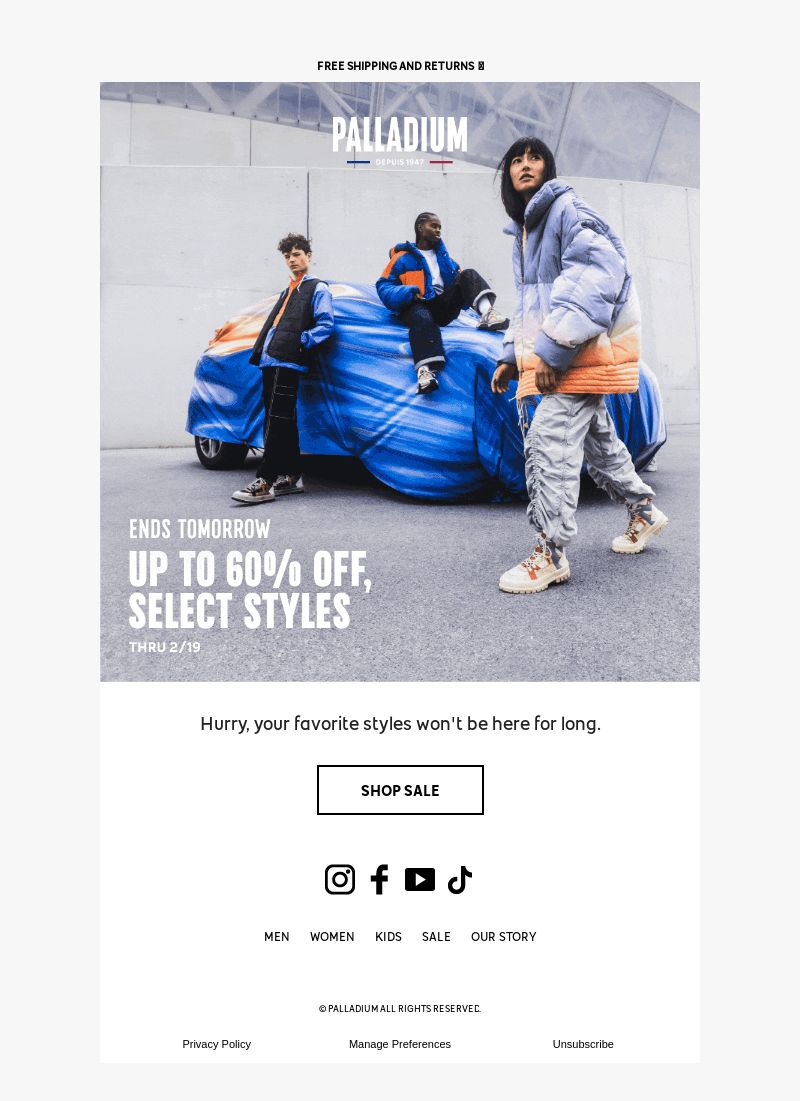The width and height of the screenshot is (800, 1101).
Task: Click the Palladium logo in the banner
Action: 400,141
